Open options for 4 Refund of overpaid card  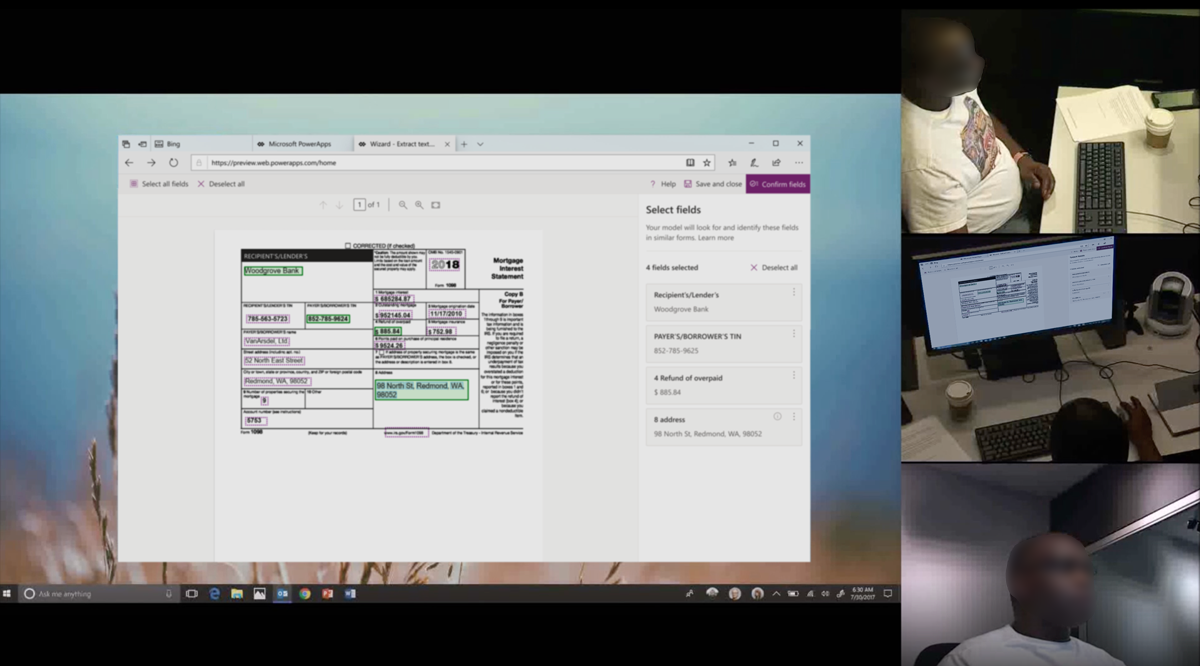pos(794,374)
